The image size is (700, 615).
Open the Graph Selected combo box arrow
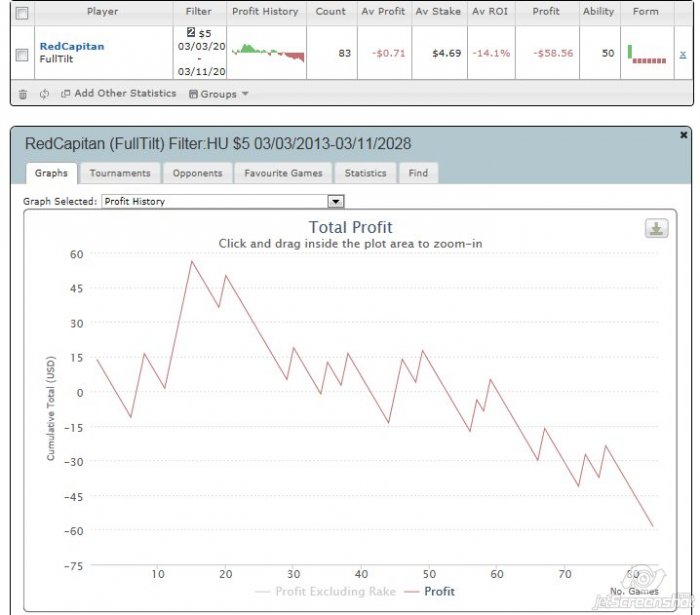pyautogui.click(x=336, y=202)
